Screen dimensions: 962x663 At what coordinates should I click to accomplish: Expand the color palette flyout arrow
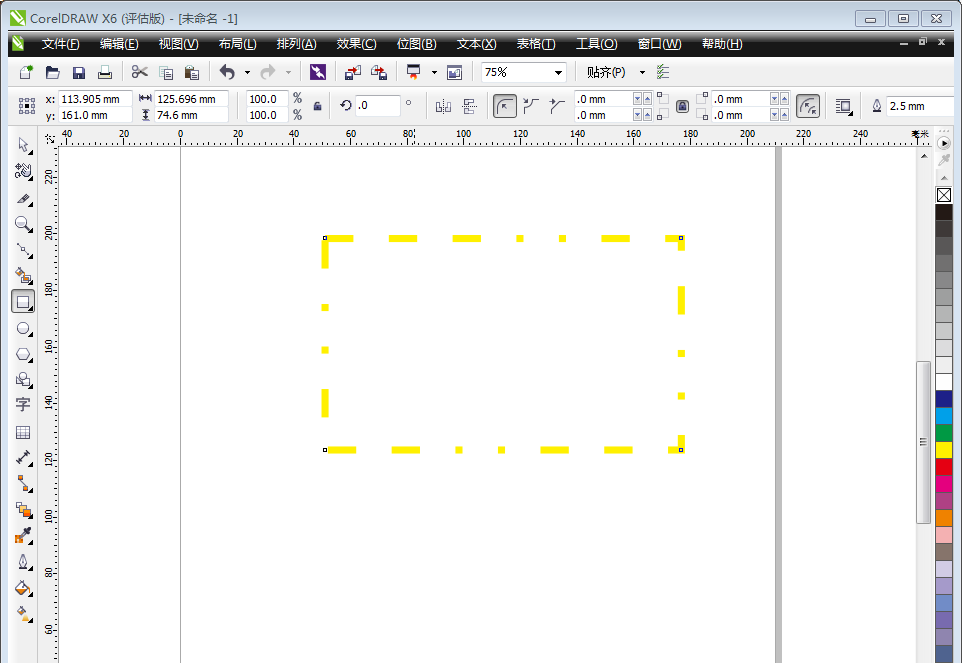point(944,144)
